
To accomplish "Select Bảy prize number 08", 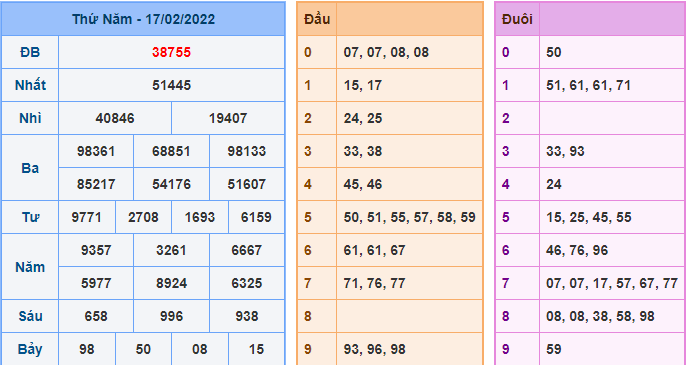I will click(x=200, y=349).
